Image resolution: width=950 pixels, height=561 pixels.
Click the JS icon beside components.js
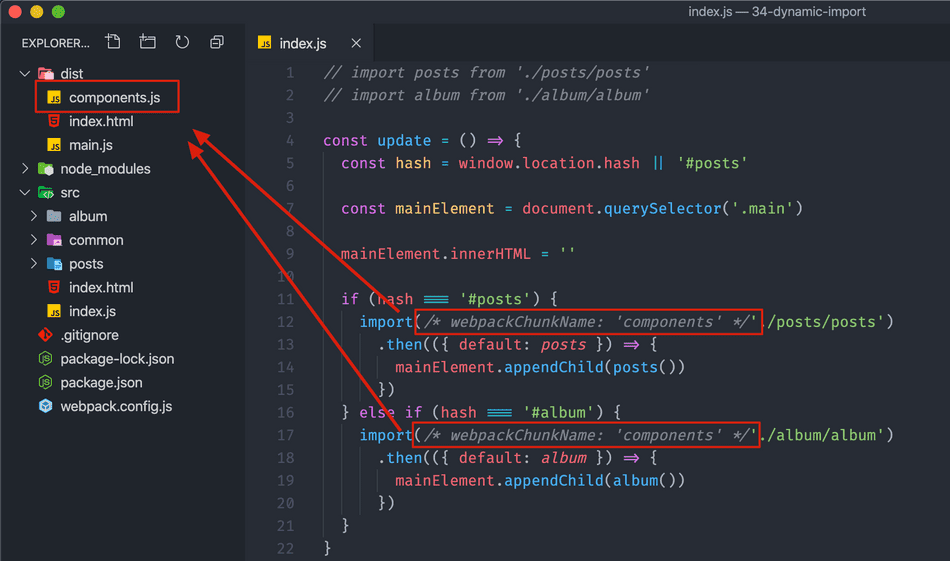click(54, 98)
